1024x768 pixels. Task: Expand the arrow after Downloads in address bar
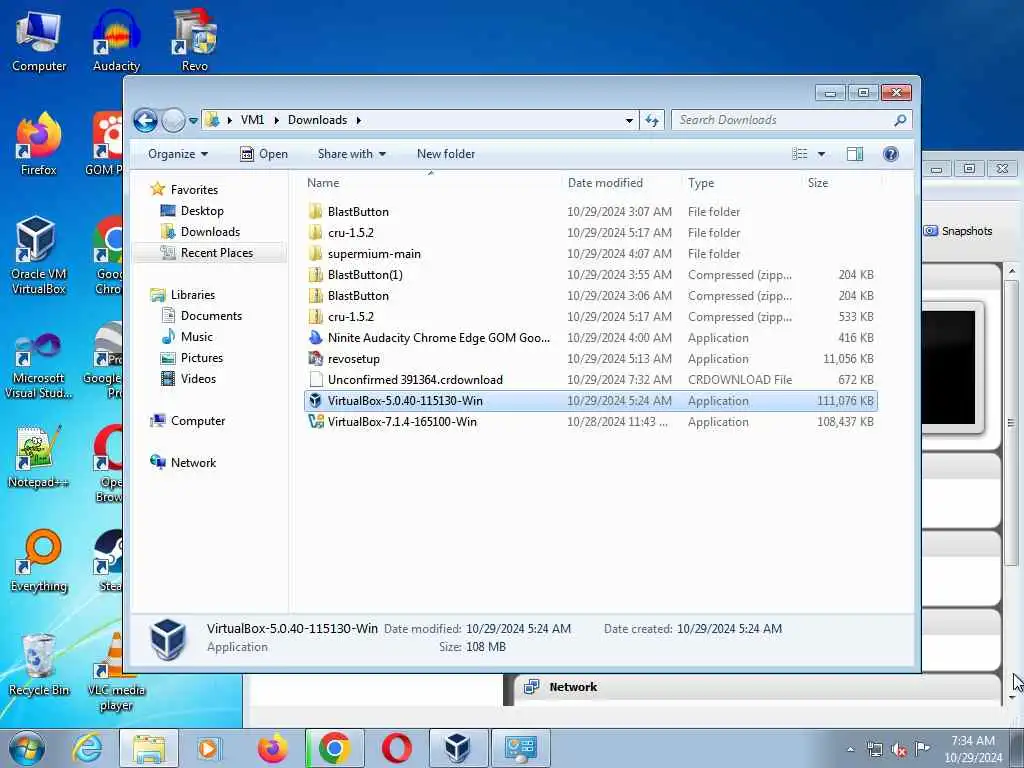click(359, 120)
